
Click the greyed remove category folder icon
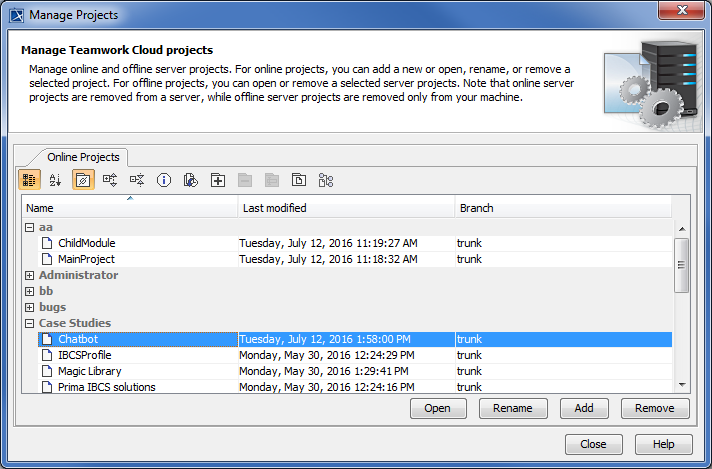pyautogui.click(x=245, y=180)
